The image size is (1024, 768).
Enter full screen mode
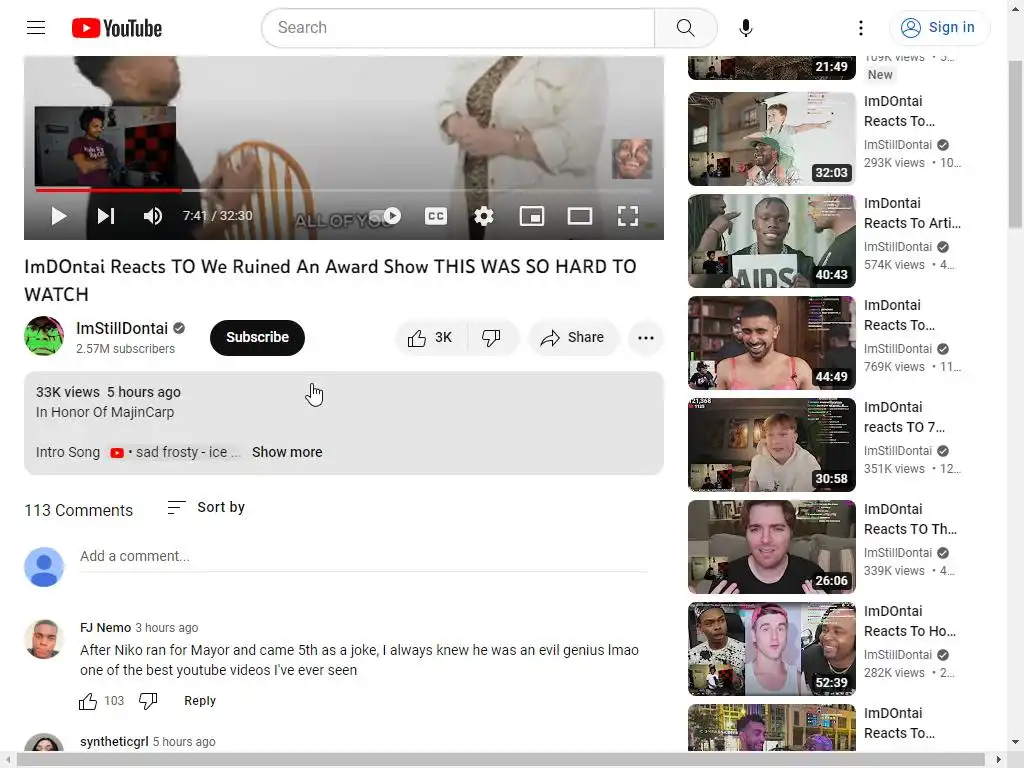[x=628, y=216]
